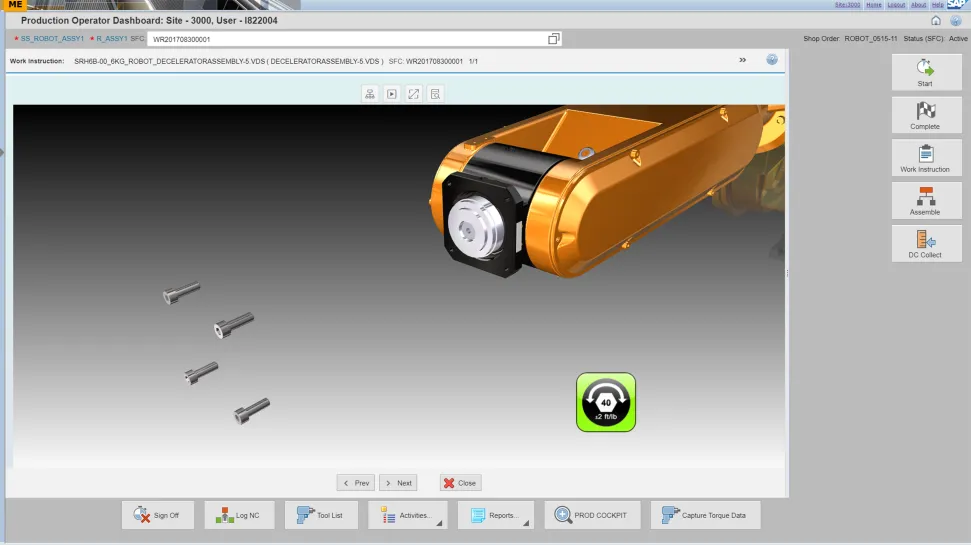Click the green 40 ft/lb torque indicator
Viewport: 971px width, 545px height.
pyautogui.click(x=605, y=402)
